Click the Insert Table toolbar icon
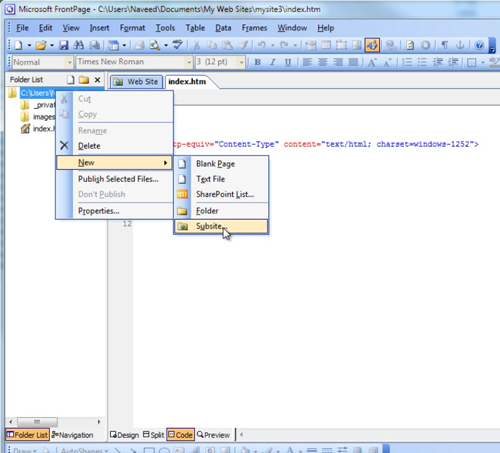The height and width of the screenshot is (453, 500). pos(326,45)
